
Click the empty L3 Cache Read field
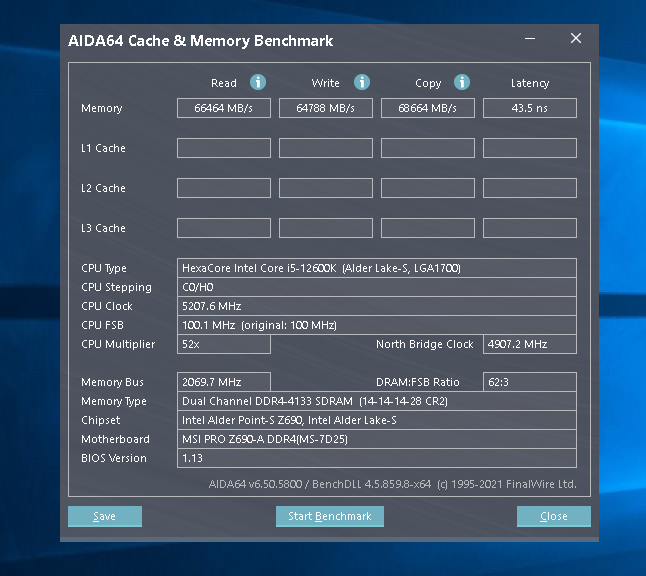tap(224, 228)
